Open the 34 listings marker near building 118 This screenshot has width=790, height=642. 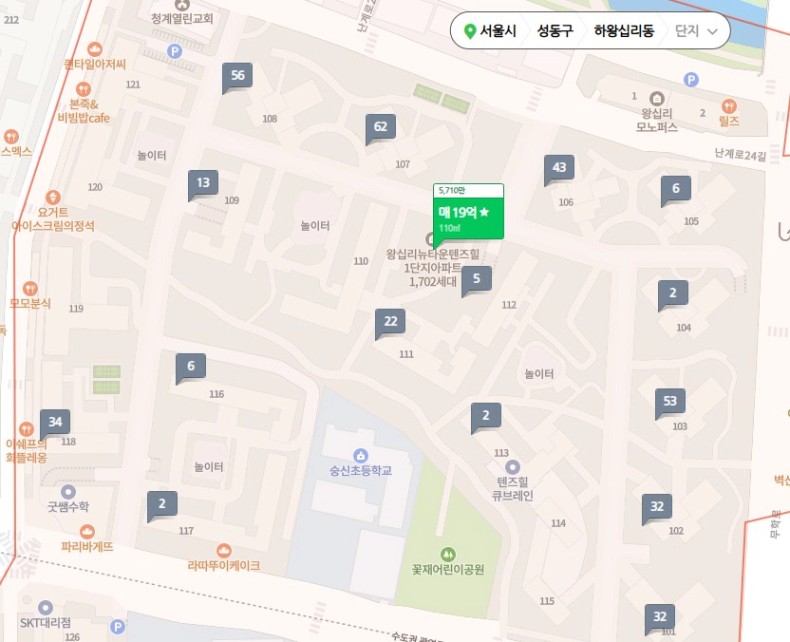click(x=55, y=423)
